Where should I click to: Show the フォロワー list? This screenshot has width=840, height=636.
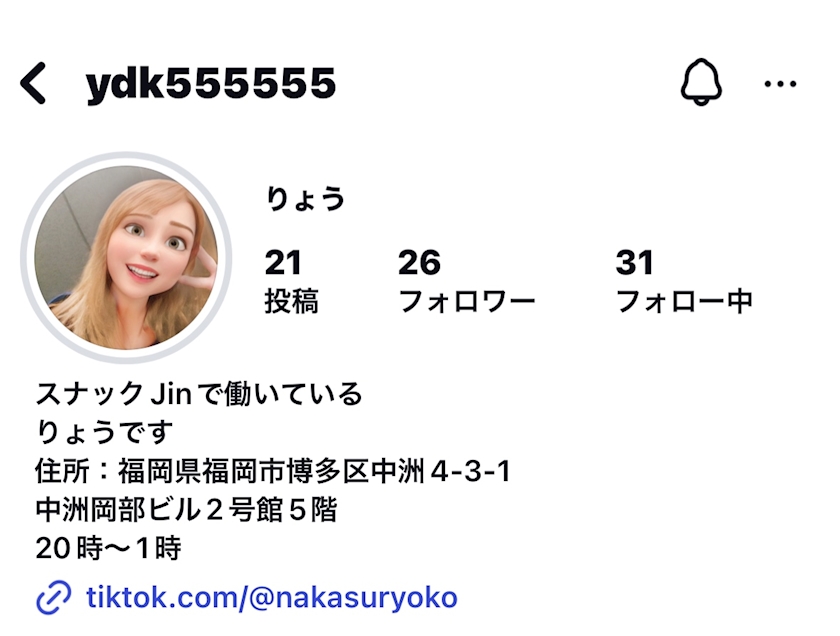[467, 301]
